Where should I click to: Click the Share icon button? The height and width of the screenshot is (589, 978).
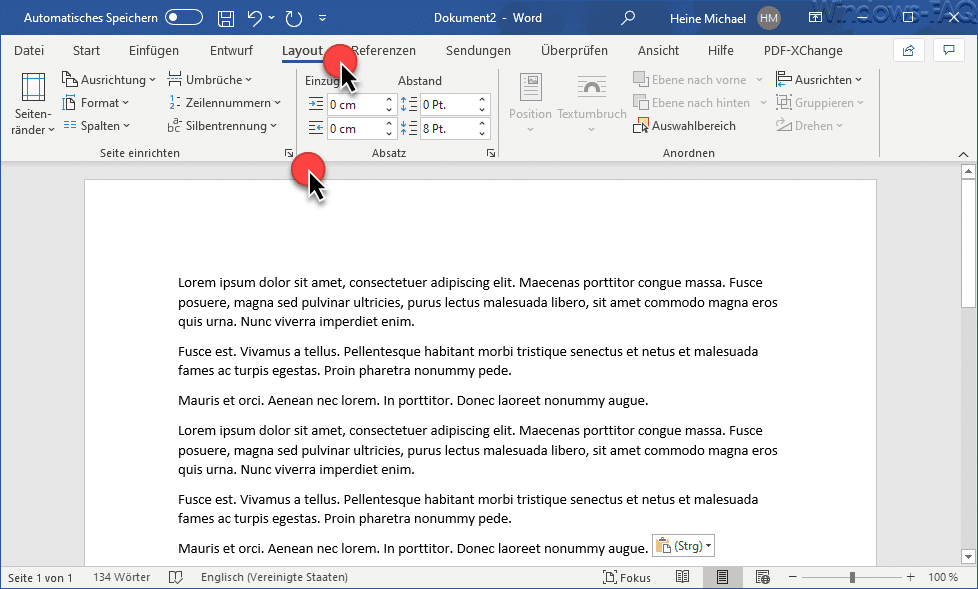[x=909, y=51]
